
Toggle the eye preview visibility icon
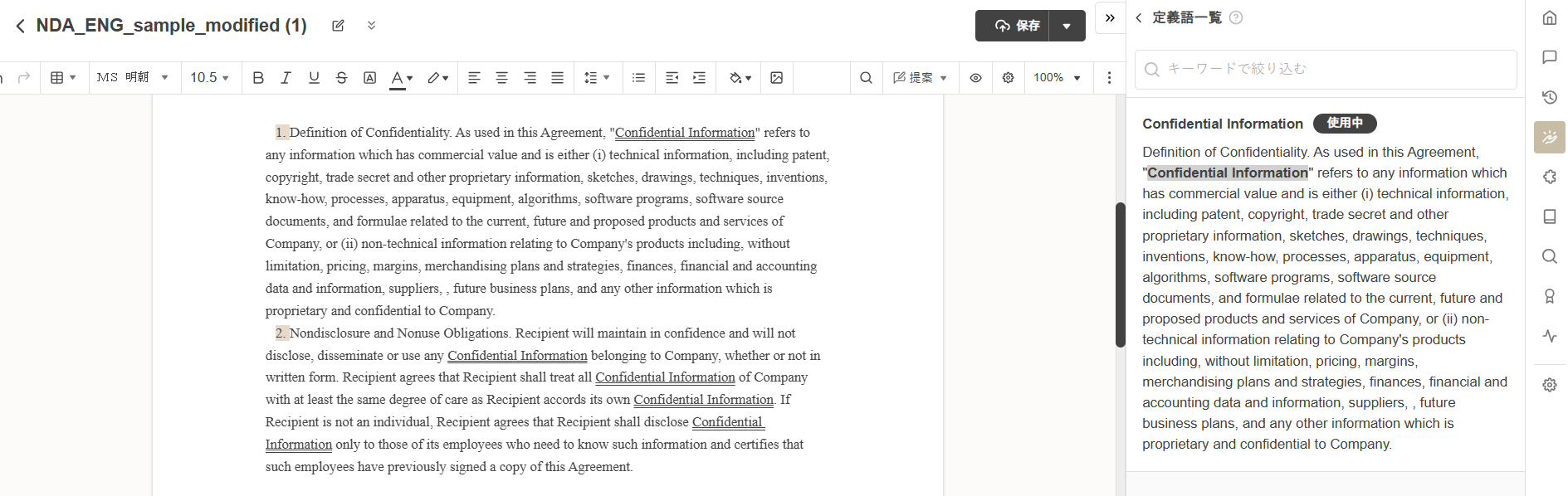pyautogui.click(x=976, y=78)
